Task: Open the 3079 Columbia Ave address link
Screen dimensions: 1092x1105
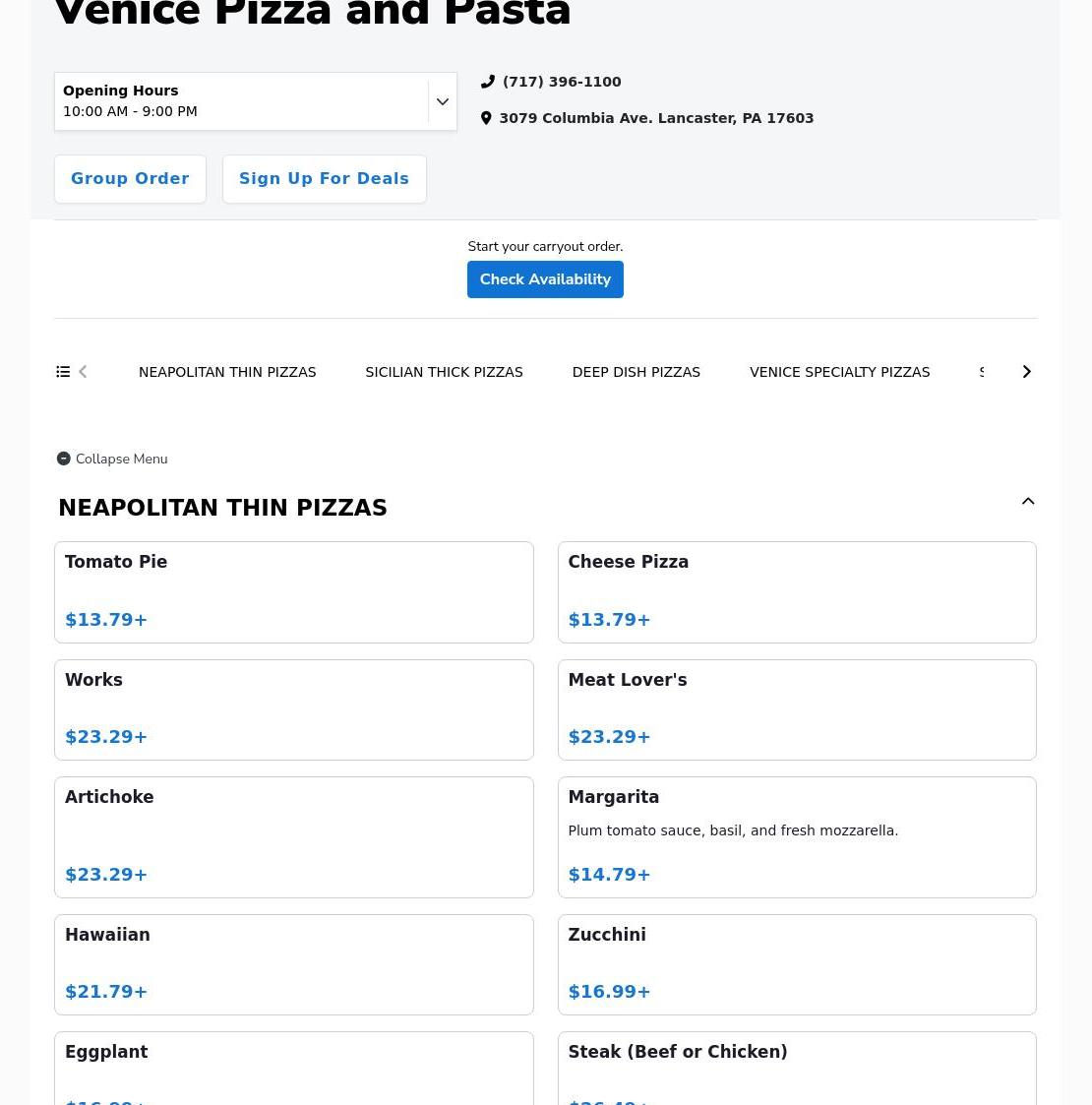Action: 656,118
